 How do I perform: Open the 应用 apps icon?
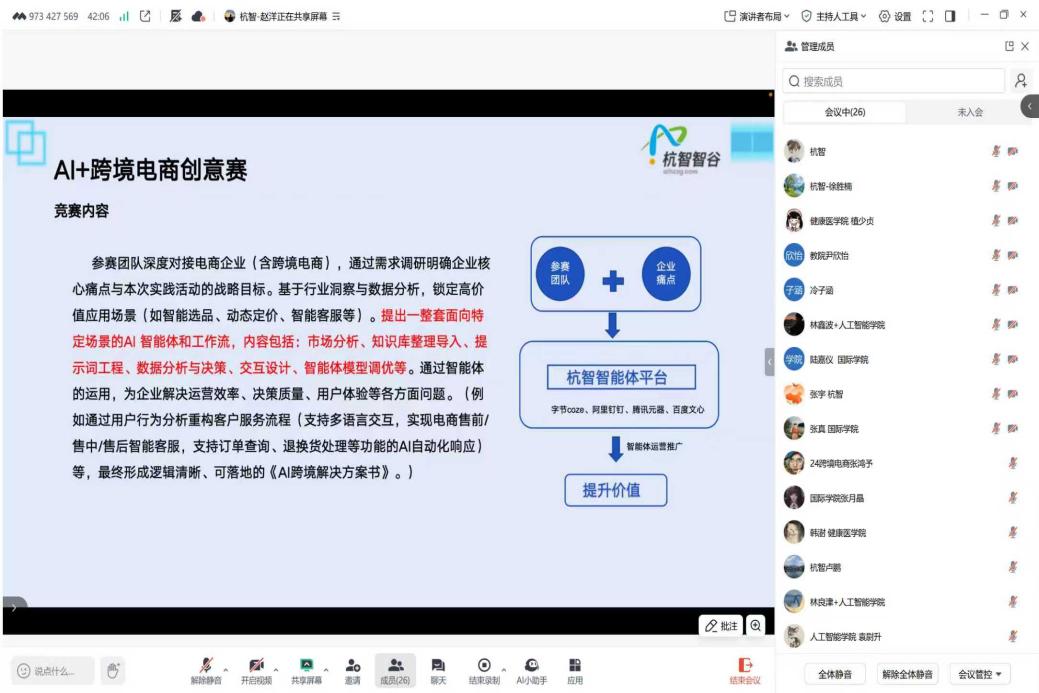click(x=575, y=666)
